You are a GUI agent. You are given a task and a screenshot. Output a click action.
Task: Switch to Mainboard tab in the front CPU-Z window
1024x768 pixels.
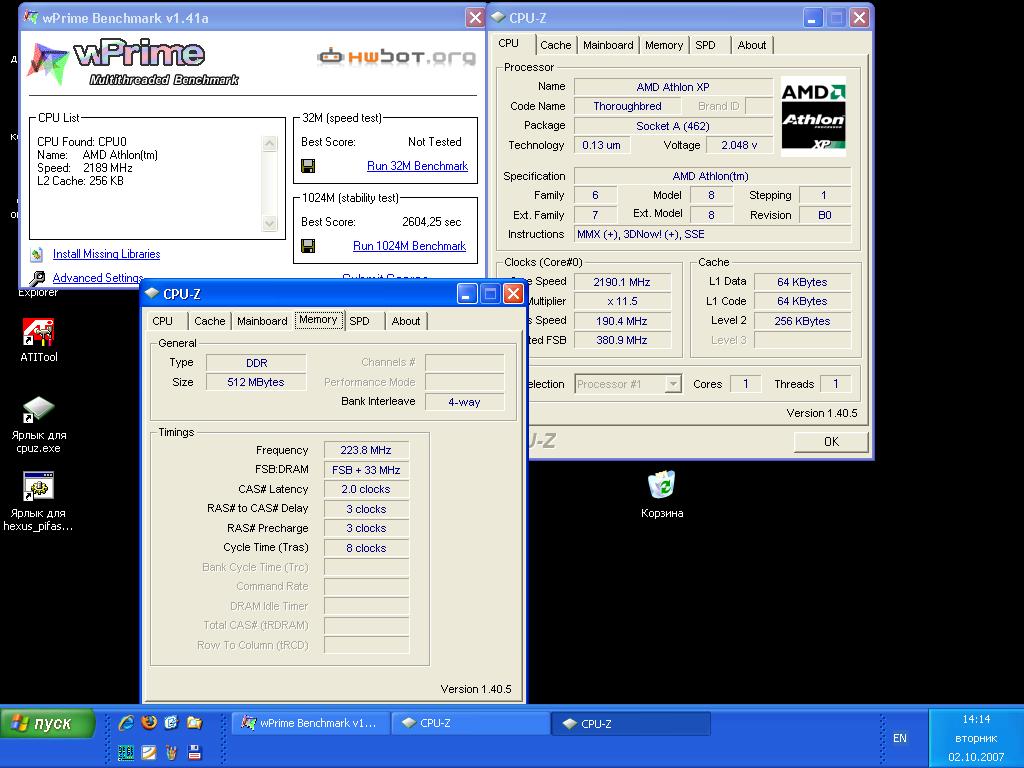262,321
